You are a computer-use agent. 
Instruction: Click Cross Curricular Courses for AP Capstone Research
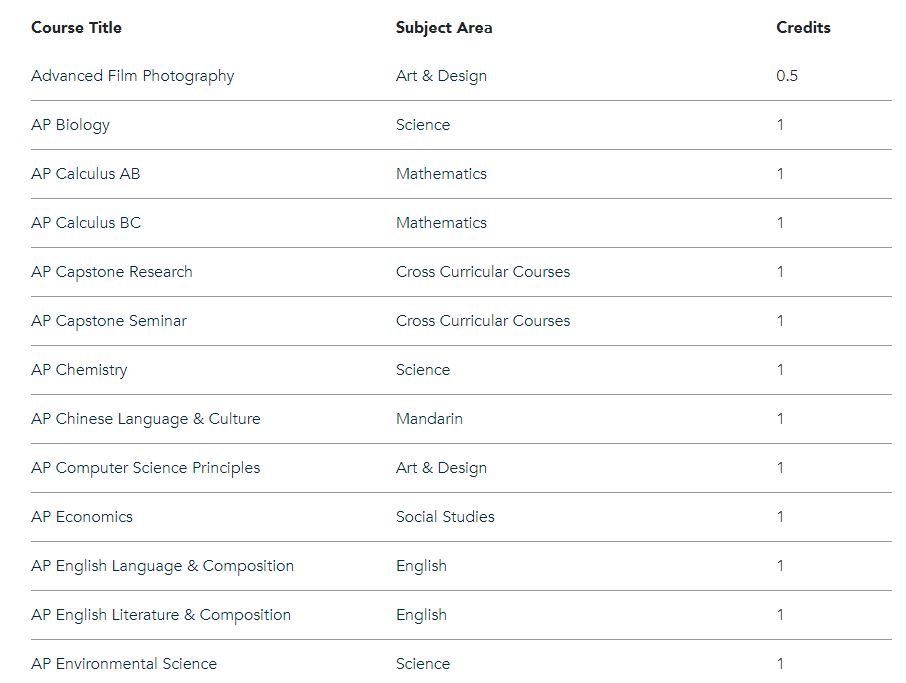coord(482,272)
